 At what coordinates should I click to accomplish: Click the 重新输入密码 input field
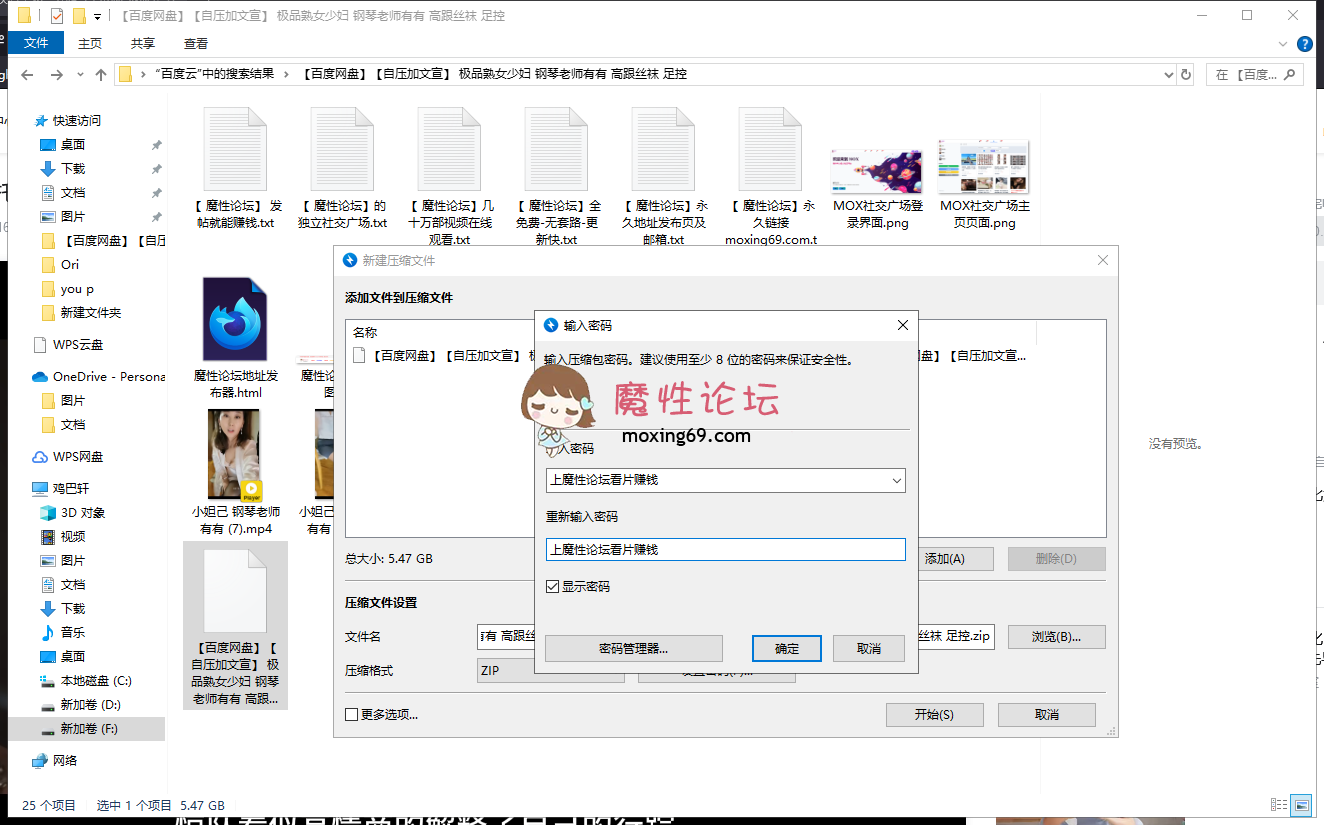click(x=725, y=549)
